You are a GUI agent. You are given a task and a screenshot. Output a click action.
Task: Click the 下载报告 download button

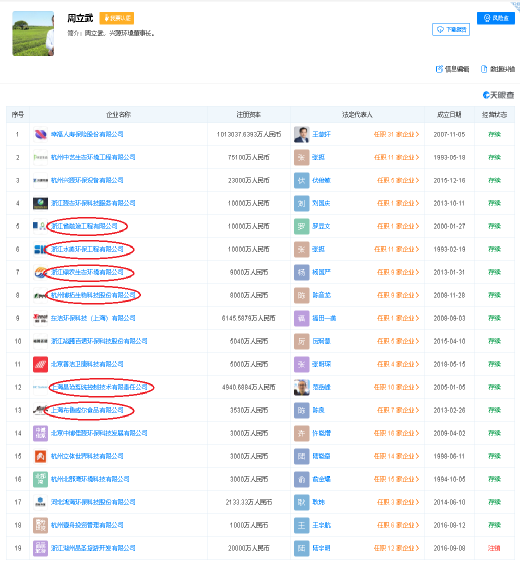point(451,29)
